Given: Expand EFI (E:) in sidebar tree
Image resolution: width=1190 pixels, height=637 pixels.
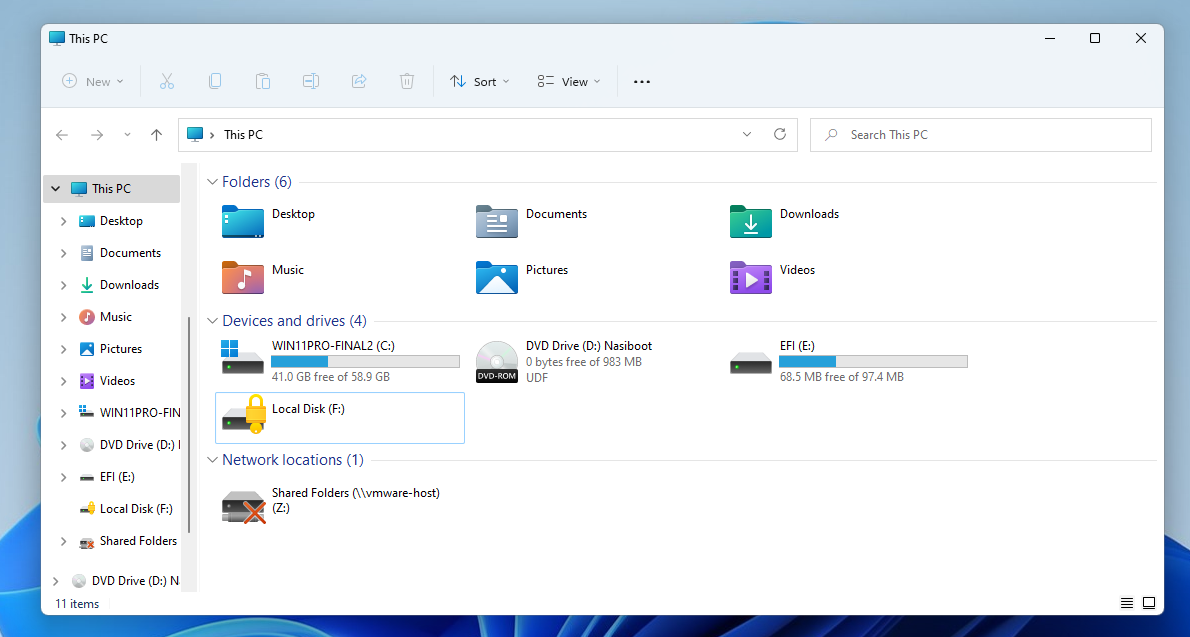Looking at the screenshot, I should pos(64,477).
